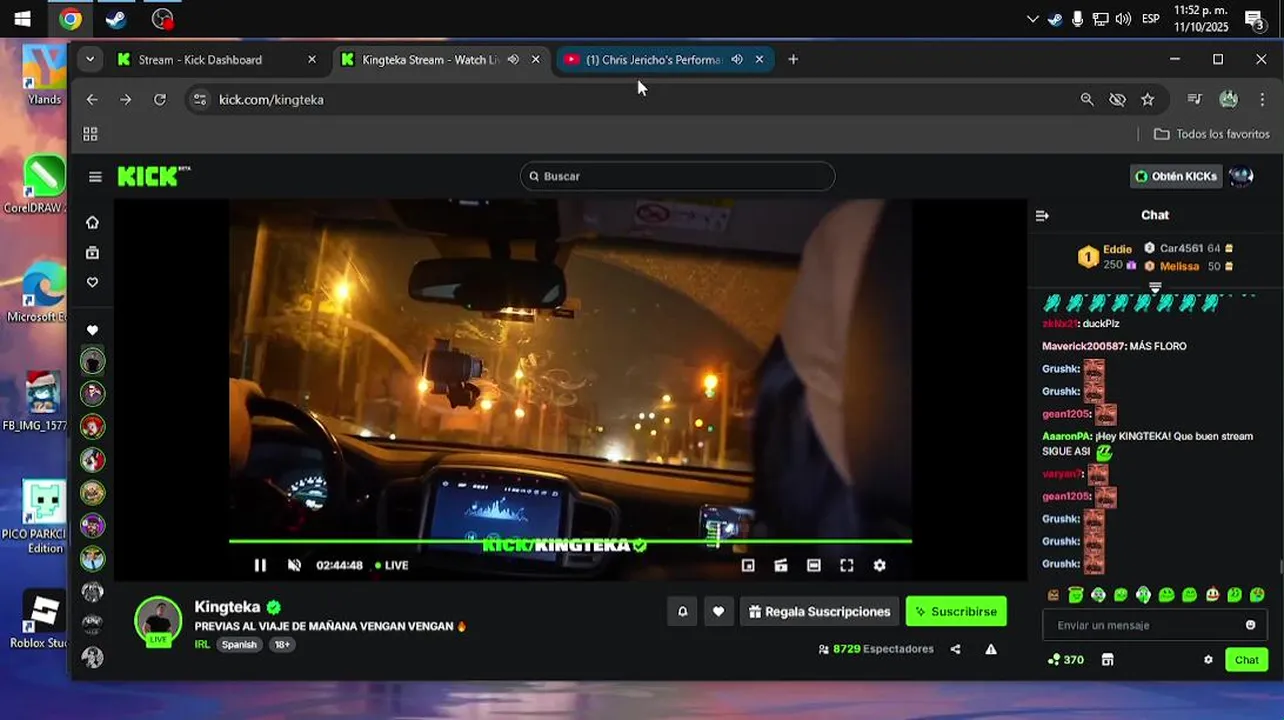Expand the gift leaderboard arrow below Eddie
This screenshot has height=720, width=1284.
click(1155, 288)
